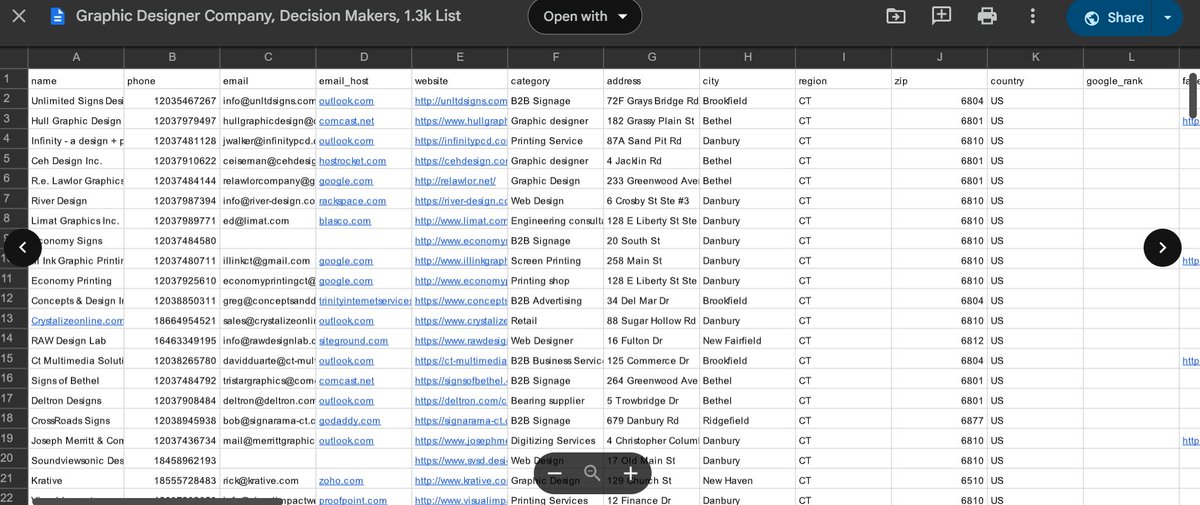Viewport: 1200px width, 505px height.
Task: Click the Share button
Action: 1112,17
